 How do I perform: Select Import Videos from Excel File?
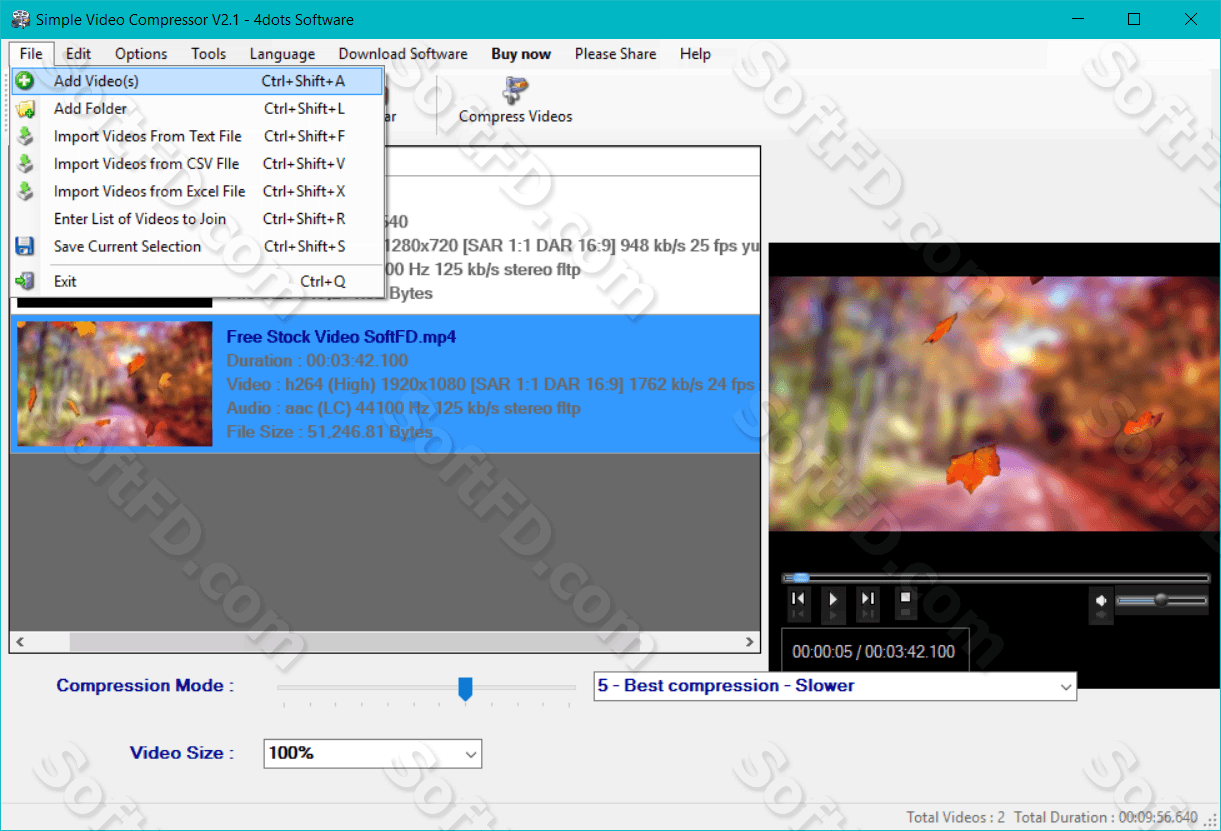pos(197,191)
